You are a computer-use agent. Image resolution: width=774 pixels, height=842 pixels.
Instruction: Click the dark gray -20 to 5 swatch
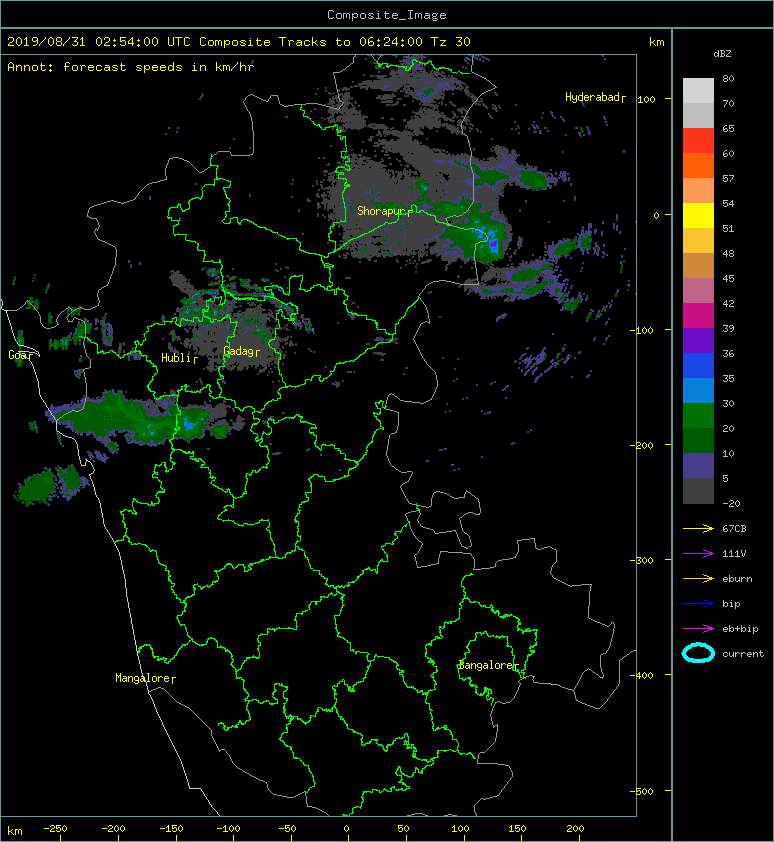698,491
